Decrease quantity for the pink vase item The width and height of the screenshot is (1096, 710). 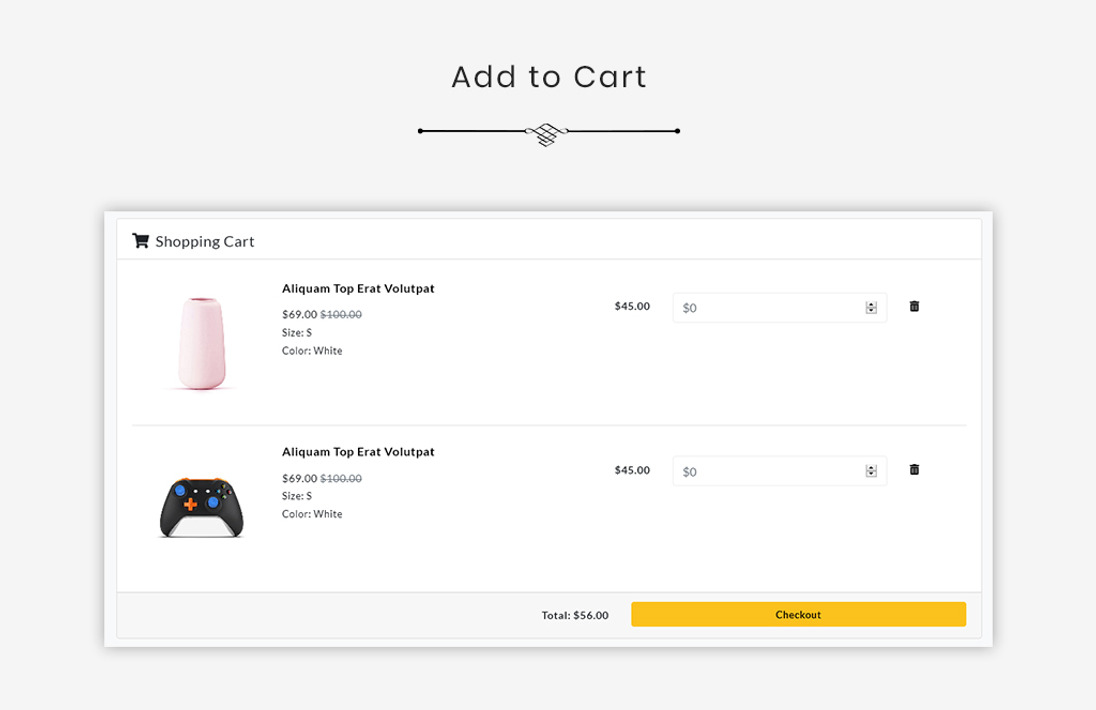coord(871,311)
